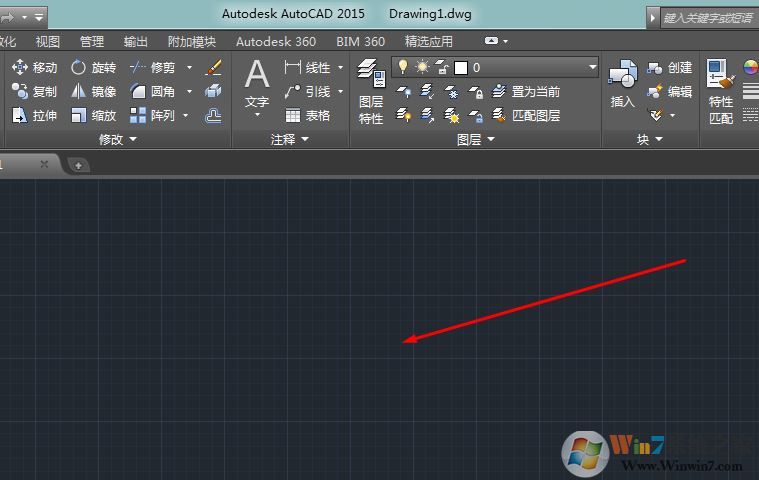Click layer 0 white color swatch
The height and width of the screenshot is (480, 759).
(x=461, y=68)
